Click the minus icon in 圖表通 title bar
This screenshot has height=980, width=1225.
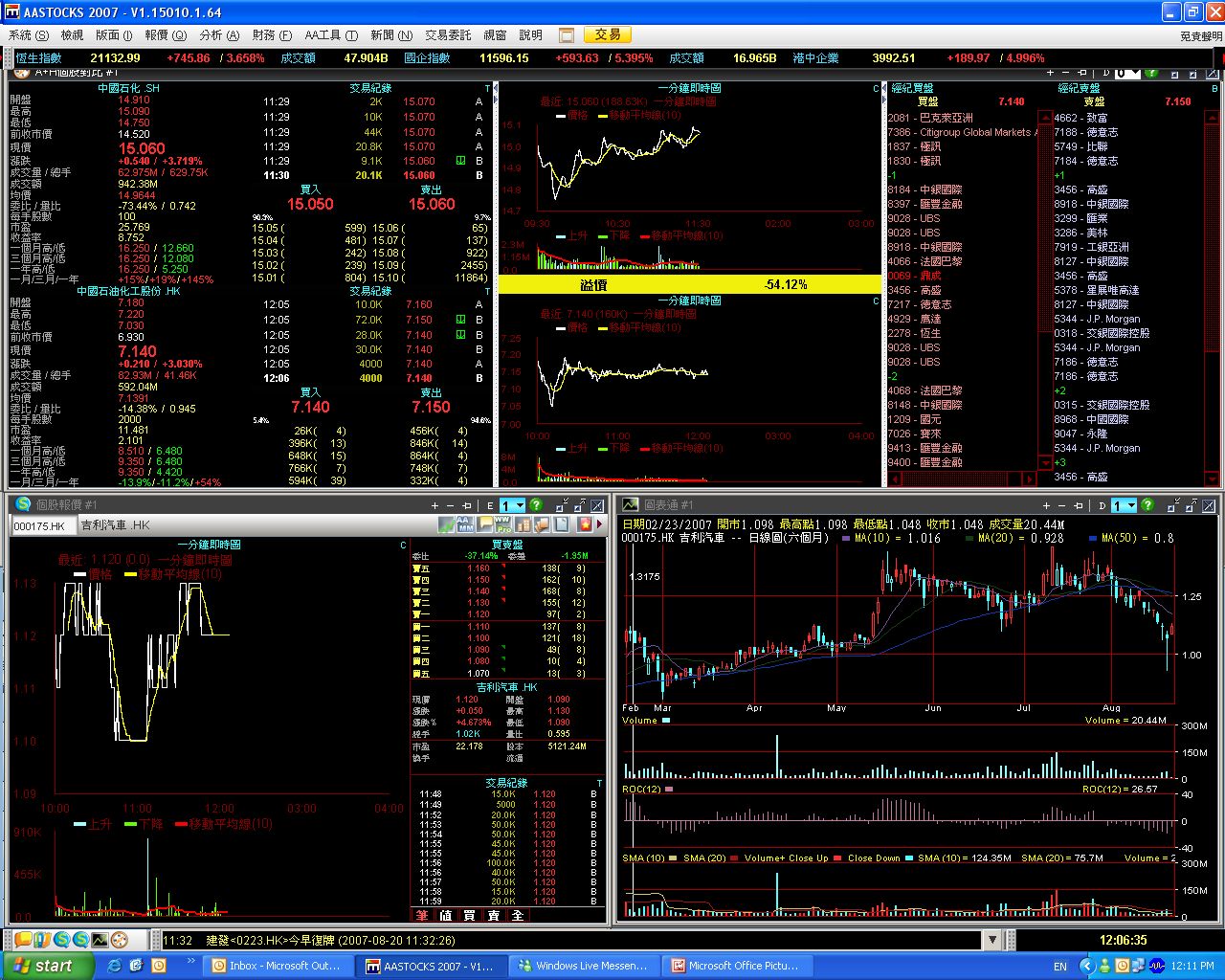point(1061,505)
